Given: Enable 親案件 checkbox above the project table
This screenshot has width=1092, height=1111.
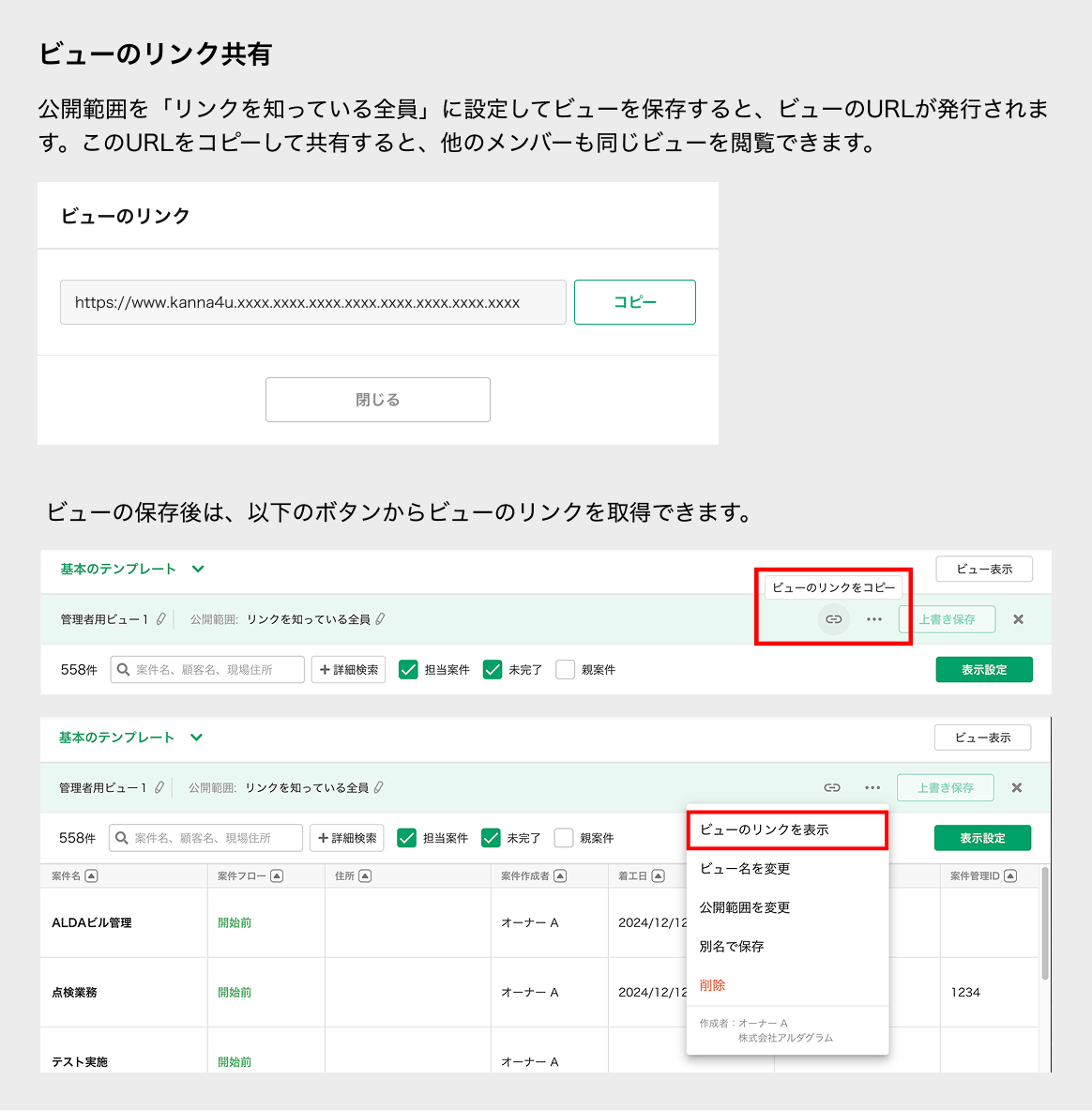Looking at the screenshot, I should [x=564, y=838].
